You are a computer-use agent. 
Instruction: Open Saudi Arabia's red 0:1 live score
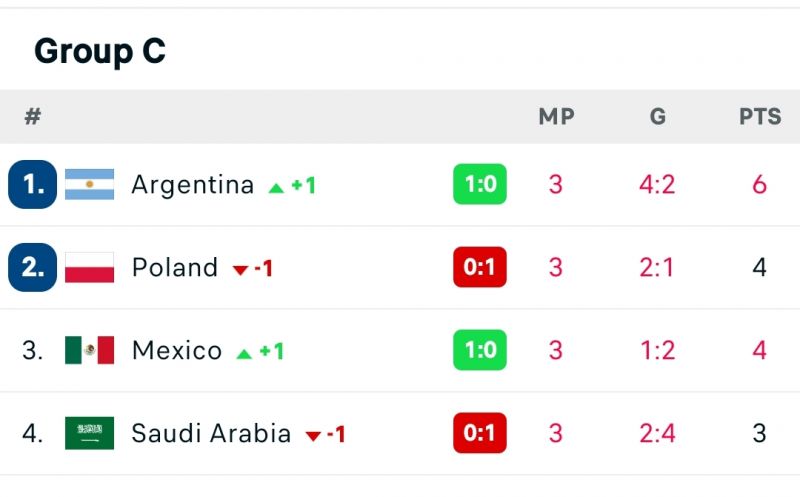pos(480,433)
